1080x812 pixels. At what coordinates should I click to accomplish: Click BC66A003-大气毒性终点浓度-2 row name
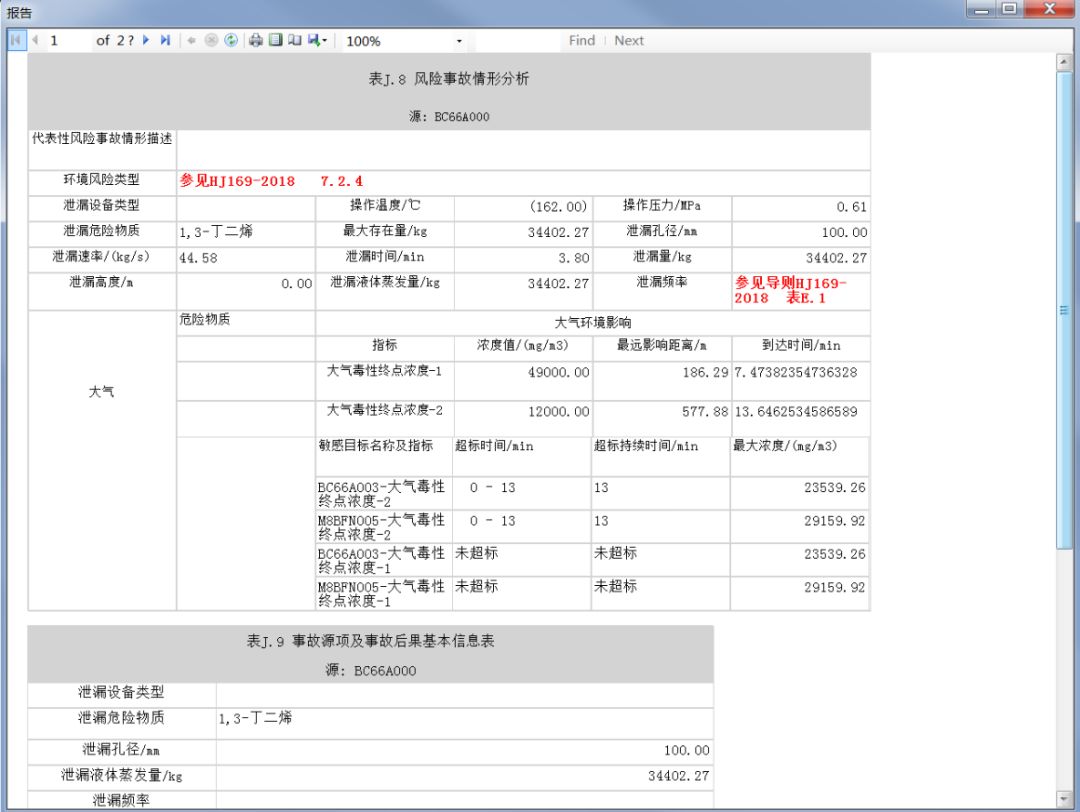pyautogui.click(x=382, y=494)
